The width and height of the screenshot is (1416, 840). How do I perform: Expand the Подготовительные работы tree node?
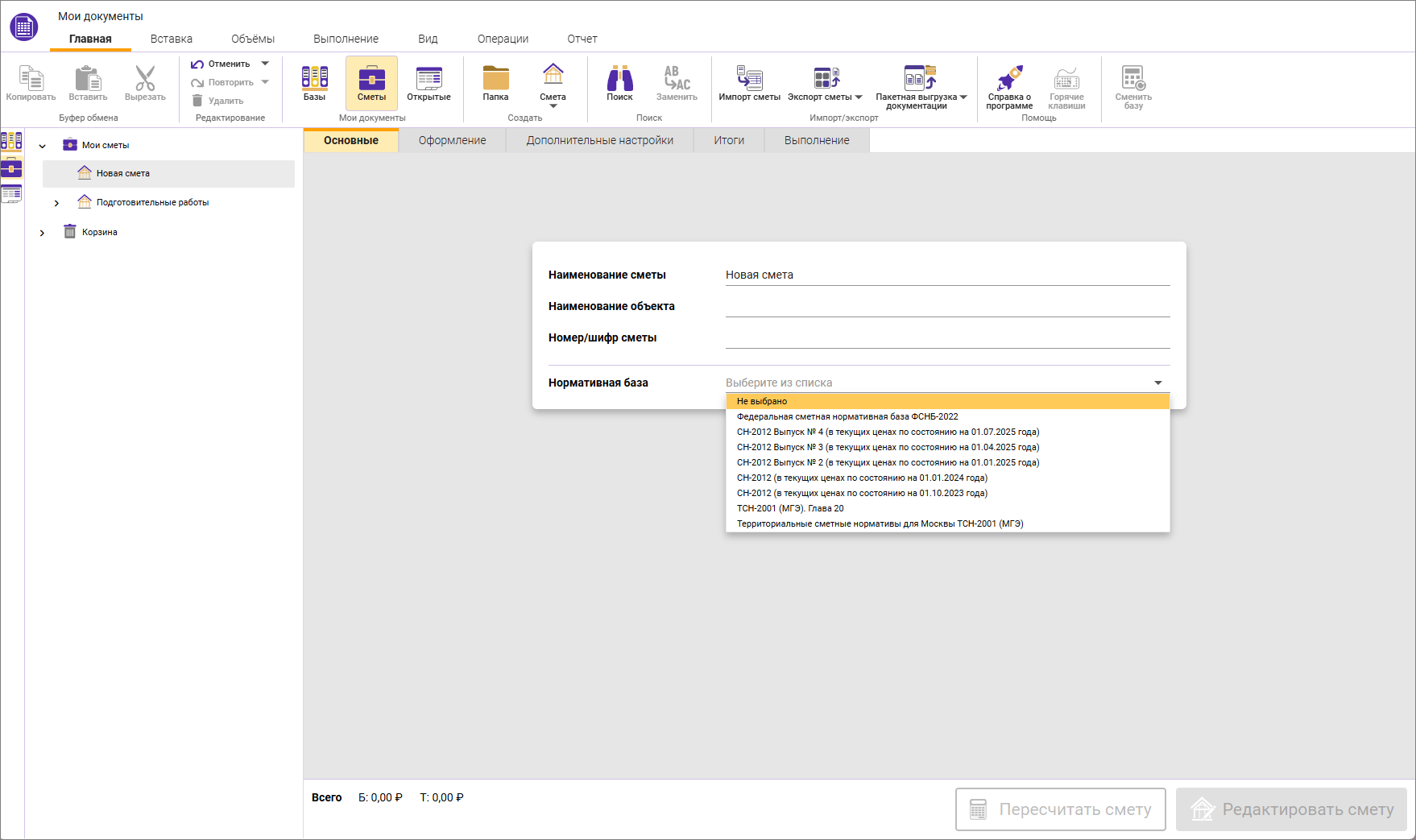(56, 203)
